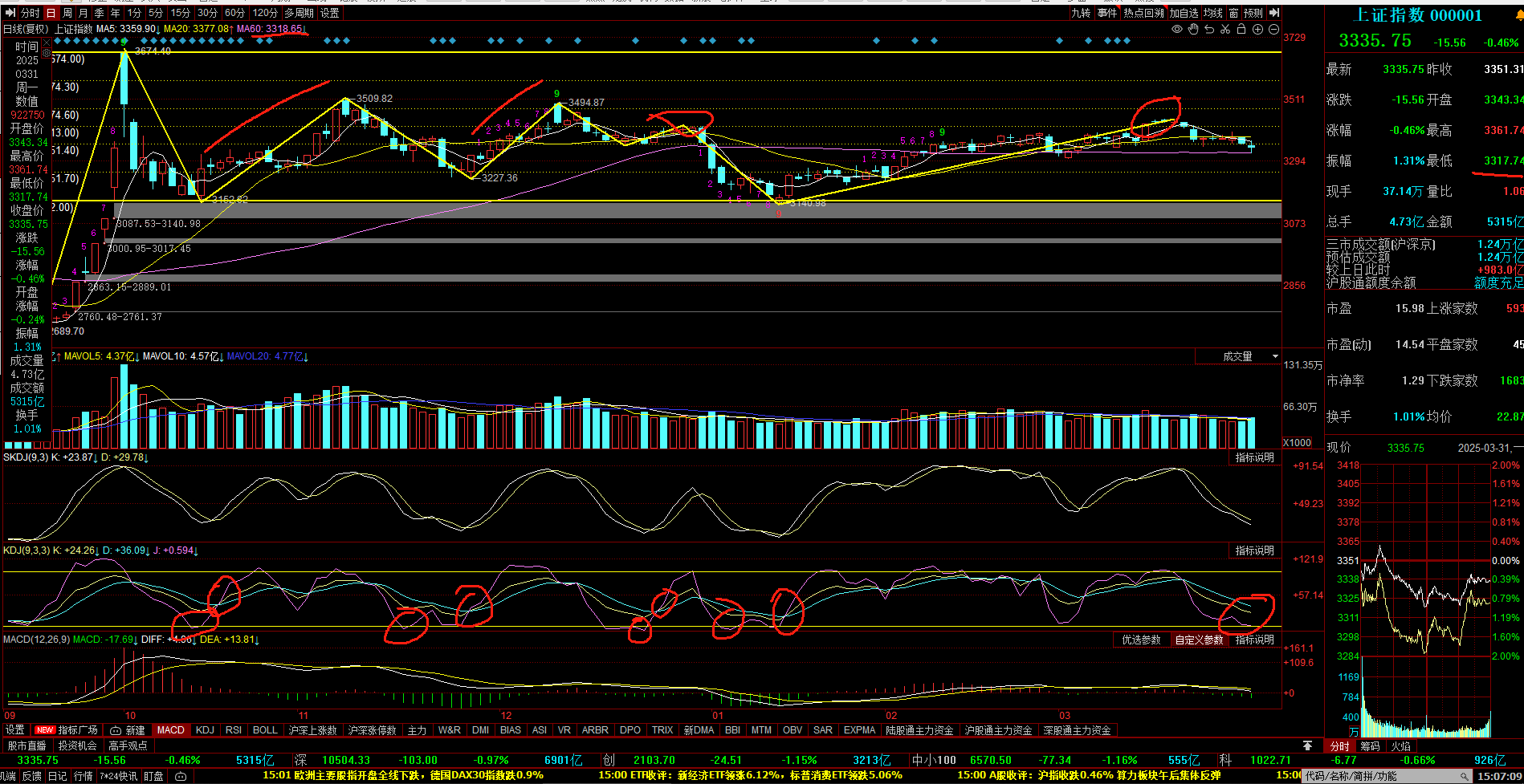Open KDJ panel 指标说明
1524x784 pixels.
tap(1254, 550)
